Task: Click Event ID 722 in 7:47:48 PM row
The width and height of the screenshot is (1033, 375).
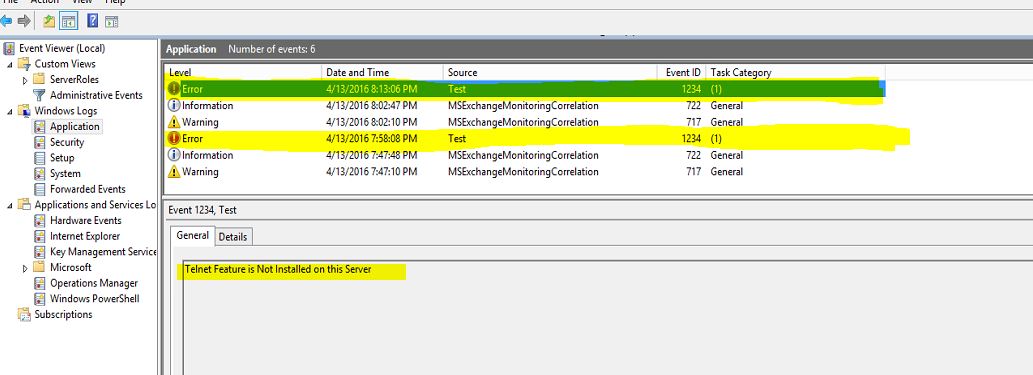Action: 693,156
